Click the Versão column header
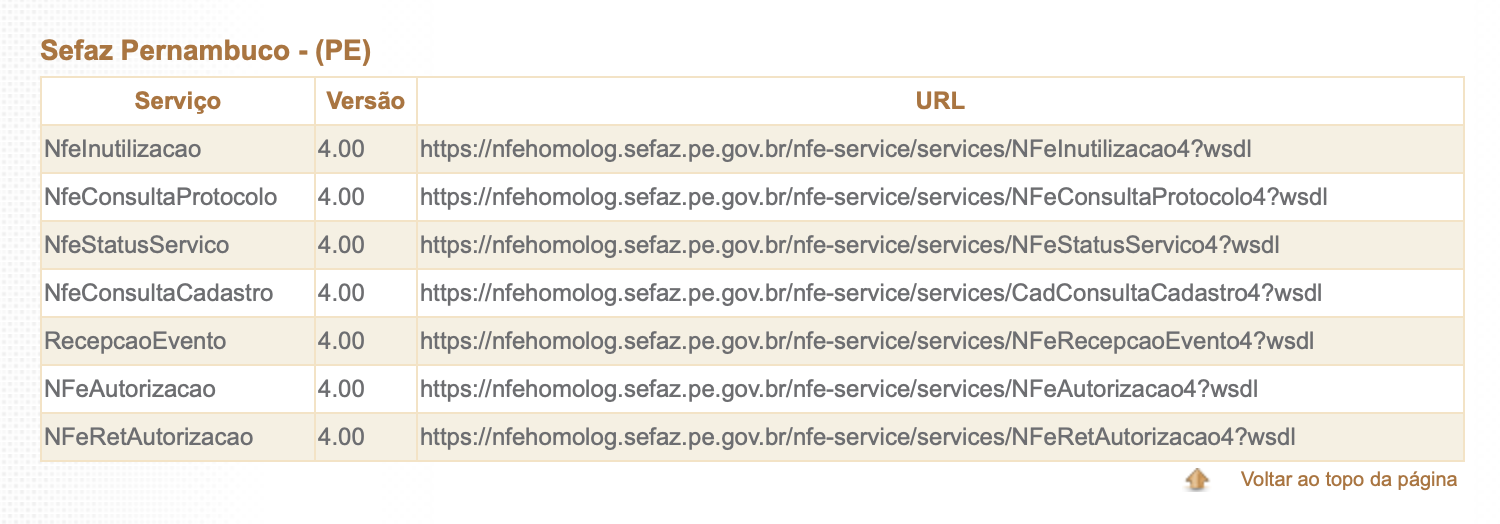Image resolution: width=1500 pixels, height=524 pixels. coord(365,101)
